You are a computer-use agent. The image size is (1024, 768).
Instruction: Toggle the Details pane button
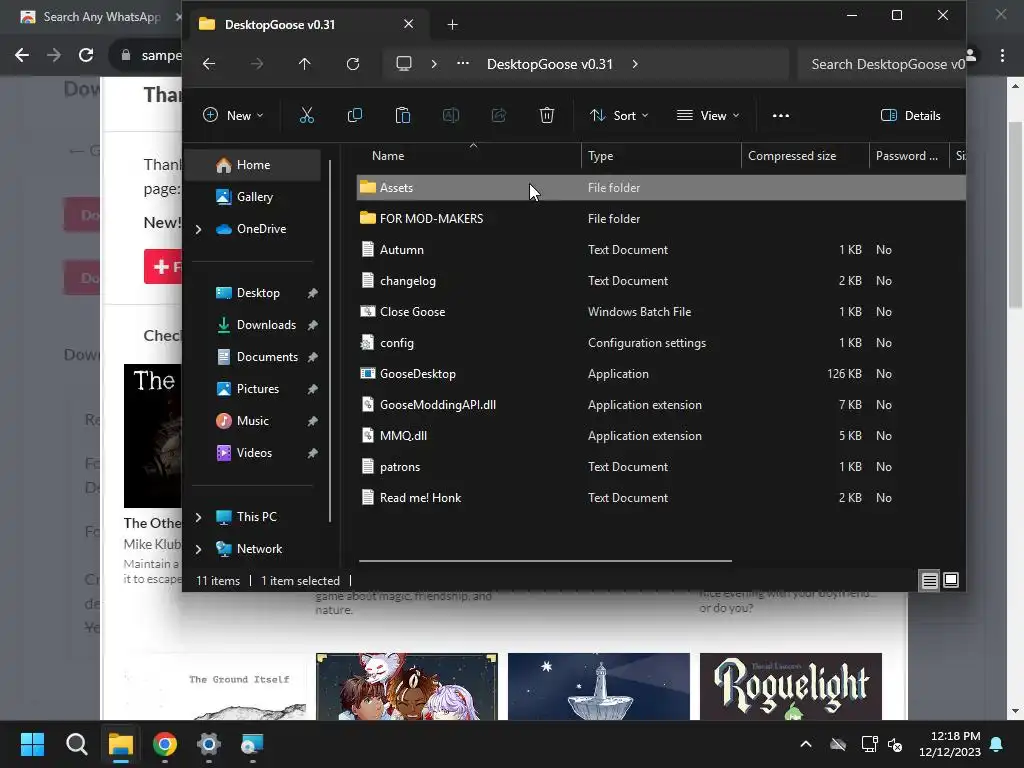pyautogui.click(x=910, y=116)
